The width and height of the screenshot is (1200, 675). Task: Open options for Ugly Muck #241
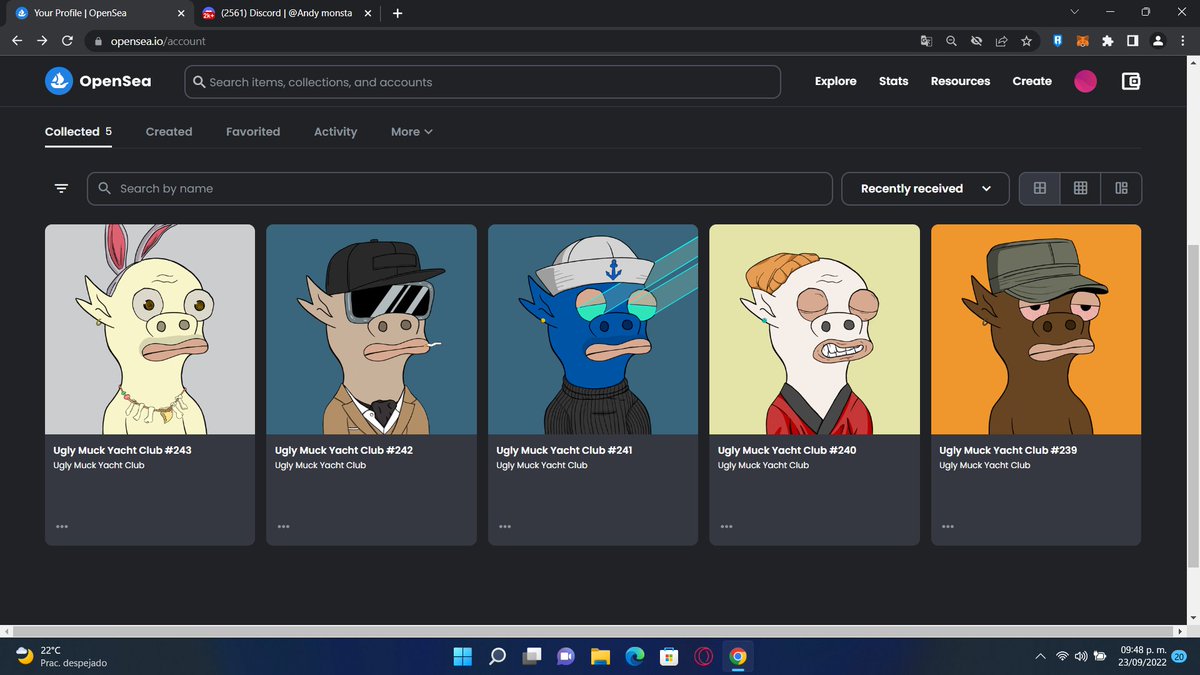click(x=505, y=525)
